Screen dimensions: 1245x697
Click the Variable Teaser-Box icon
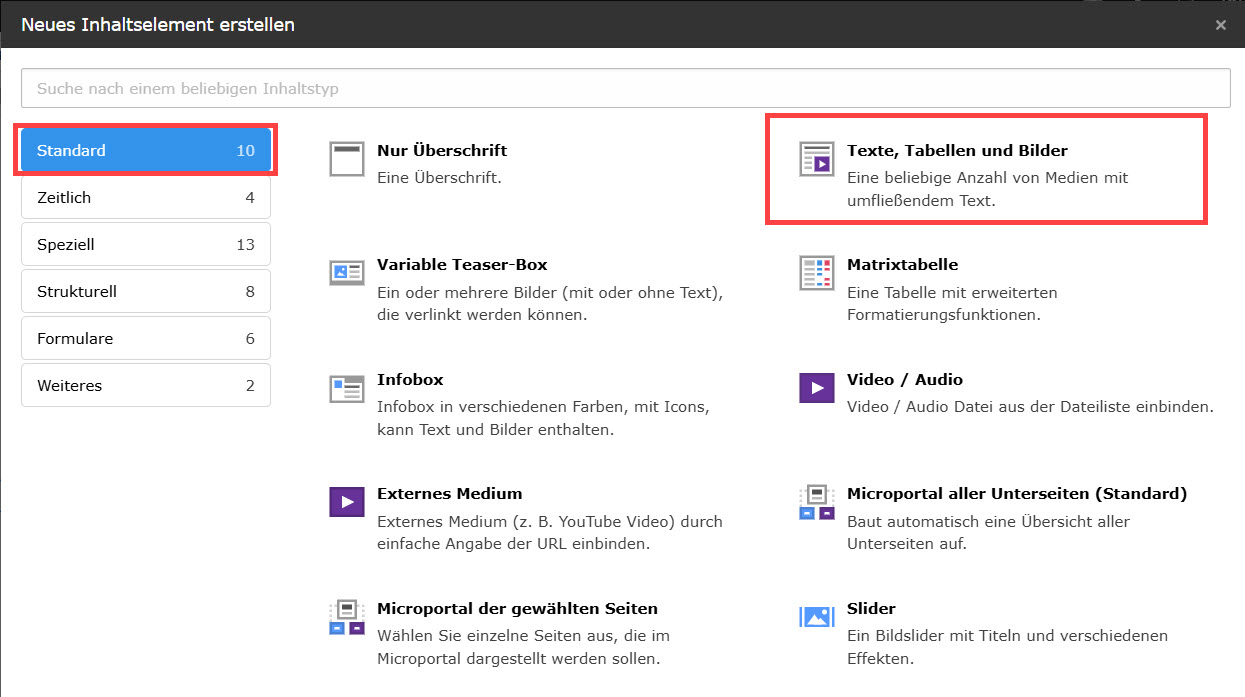(x=346, y=273)
